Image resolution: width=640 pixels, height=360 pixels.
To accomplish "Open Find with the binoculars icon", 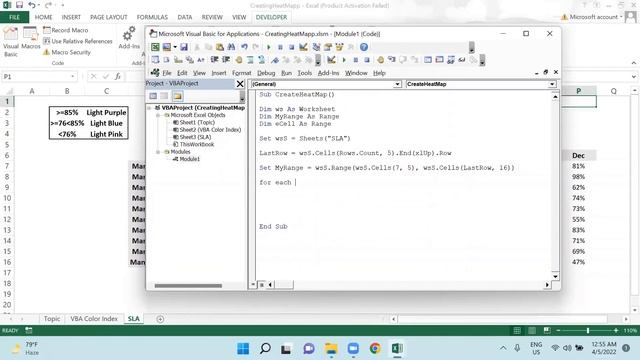I will 231,47.
